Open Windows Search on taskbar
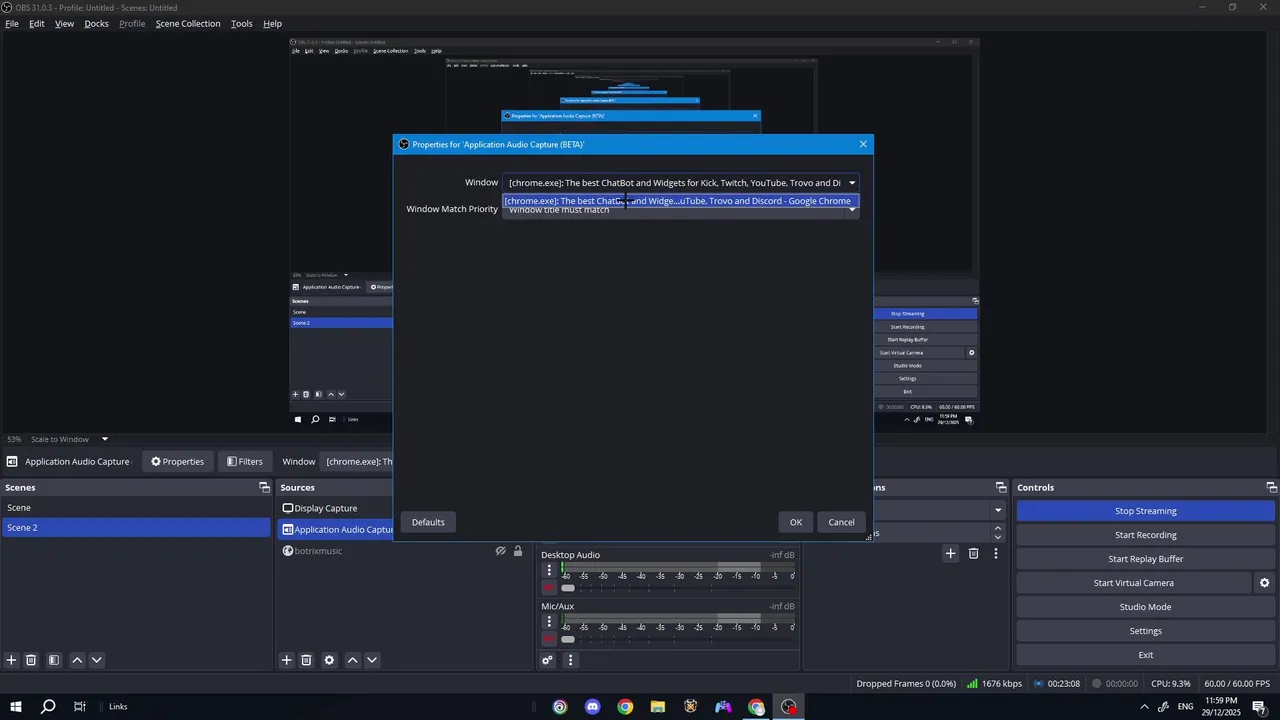Viewport: 1280px width, 720px height. tap(48, 707)
